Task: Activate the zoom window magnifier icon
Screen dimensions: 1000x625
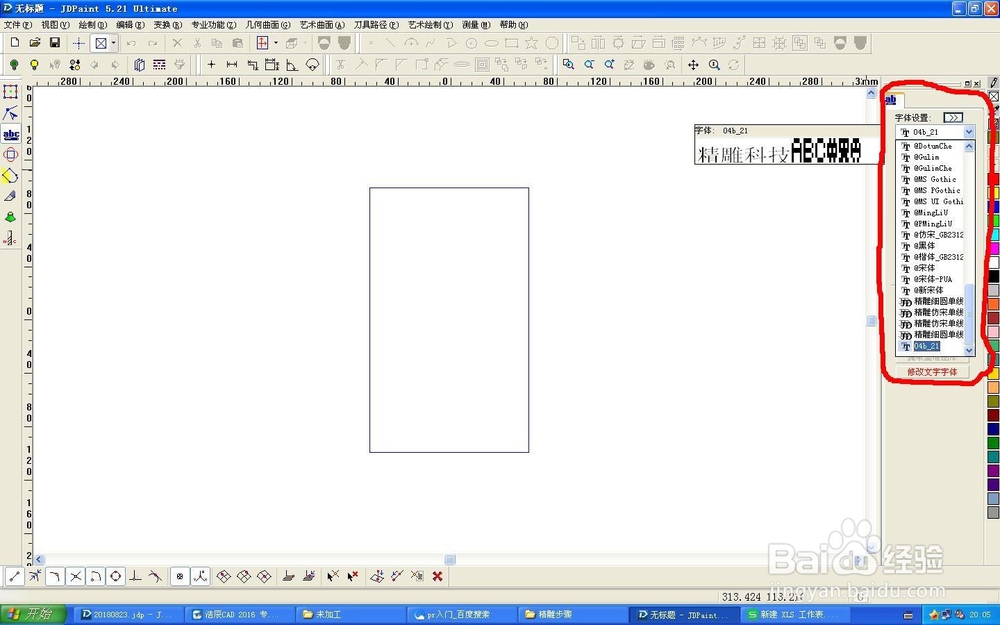Action: point(568,64)
